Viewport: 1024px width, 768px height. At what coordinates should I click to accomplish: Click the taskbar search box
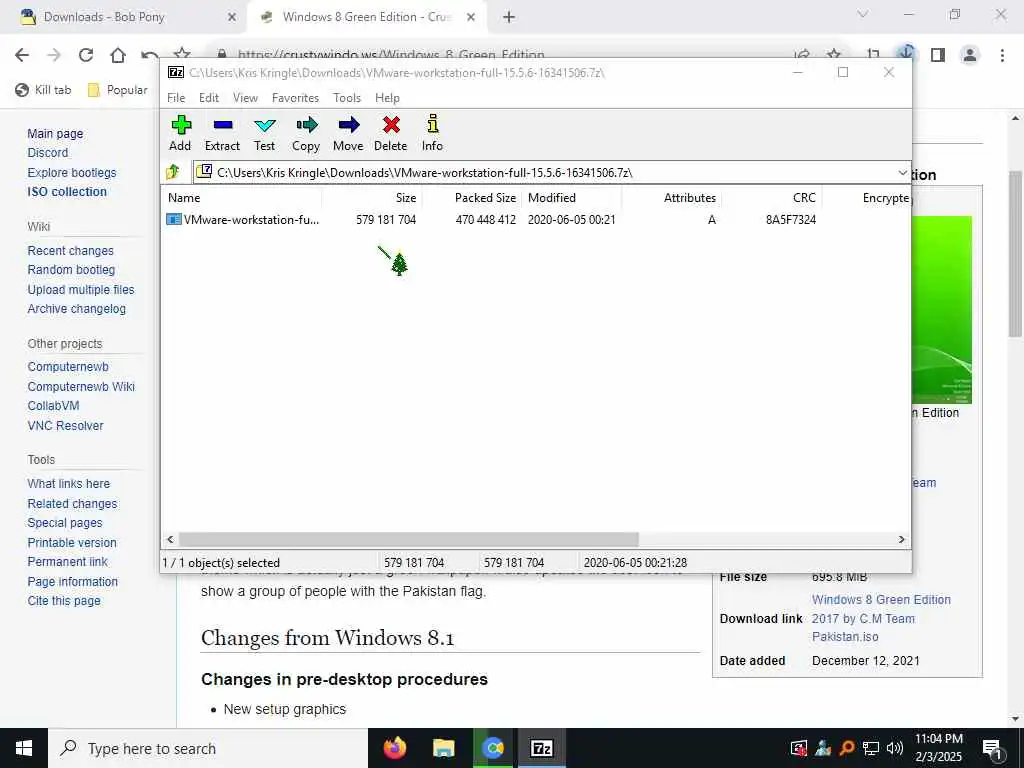(208, 748)
